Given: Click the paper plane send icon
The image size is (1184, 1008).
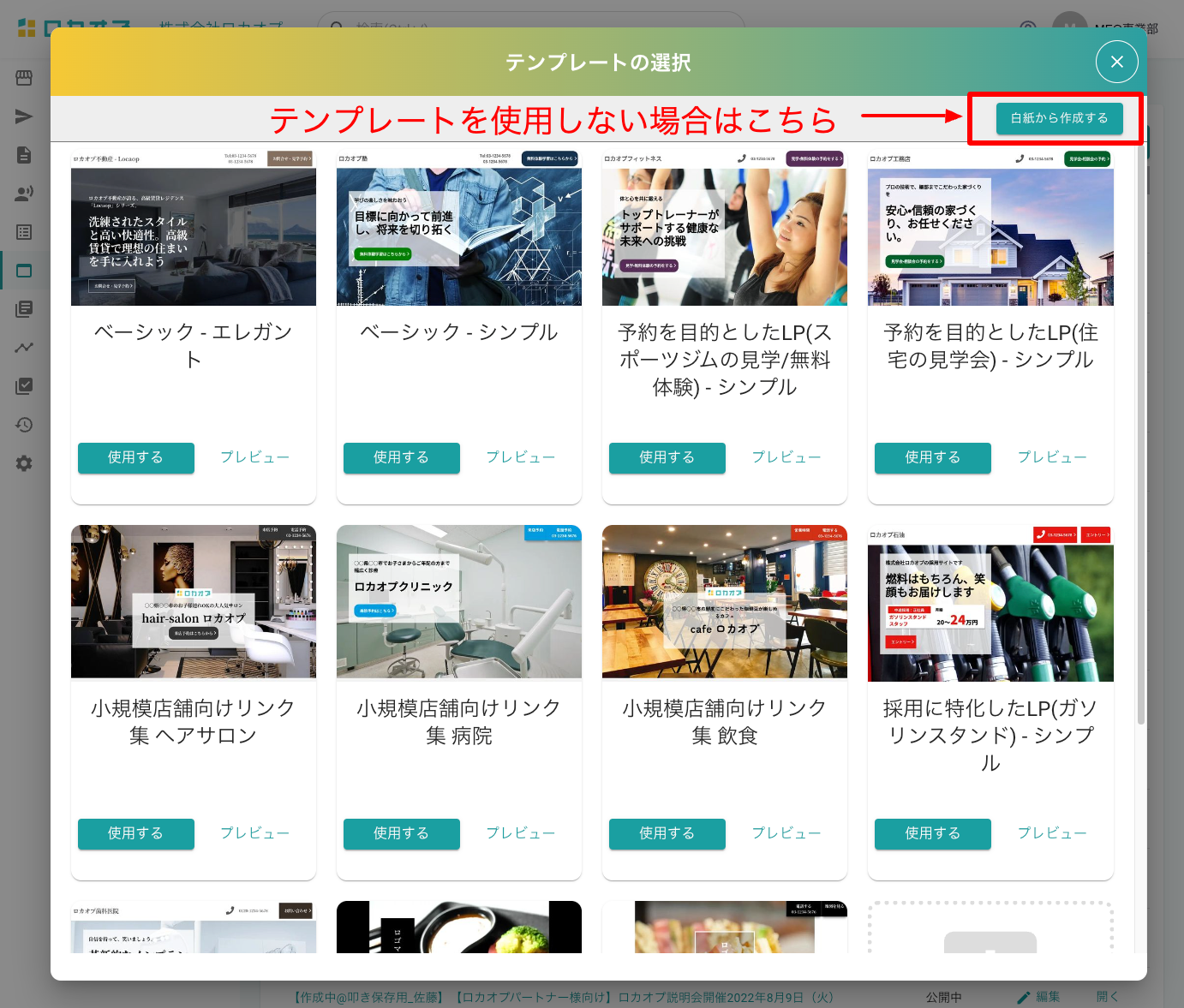Looking at the screenshot, I should pos(24,116).
